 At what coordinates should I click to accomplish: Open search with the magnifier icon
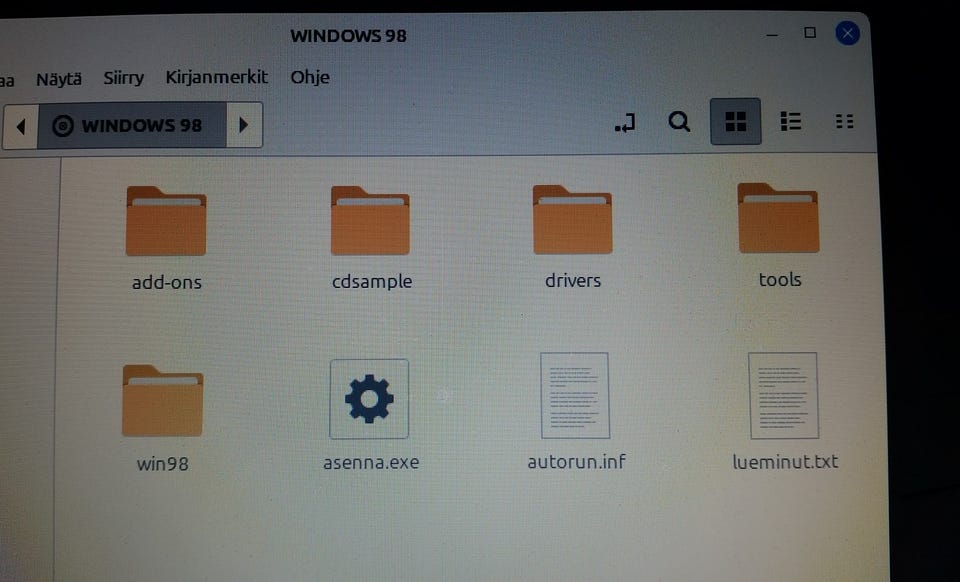679,122
